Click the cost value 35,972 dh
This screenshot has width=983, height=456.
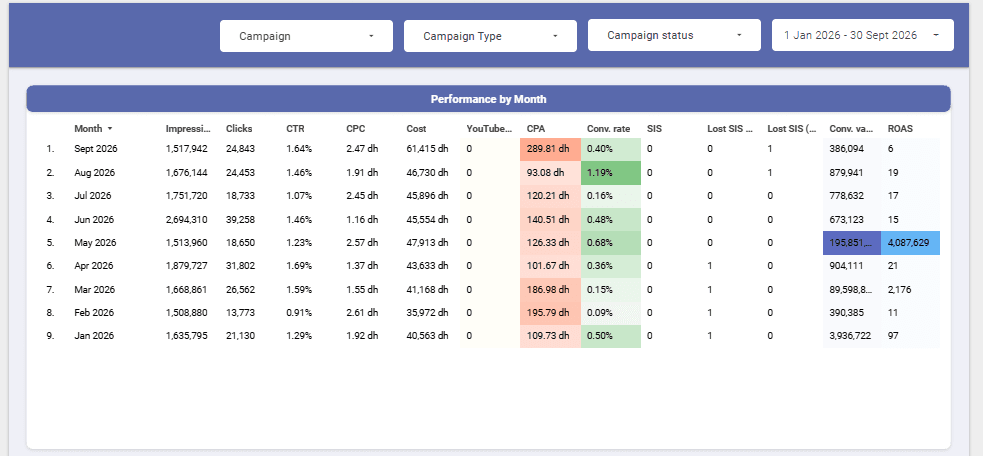(428, 312)
